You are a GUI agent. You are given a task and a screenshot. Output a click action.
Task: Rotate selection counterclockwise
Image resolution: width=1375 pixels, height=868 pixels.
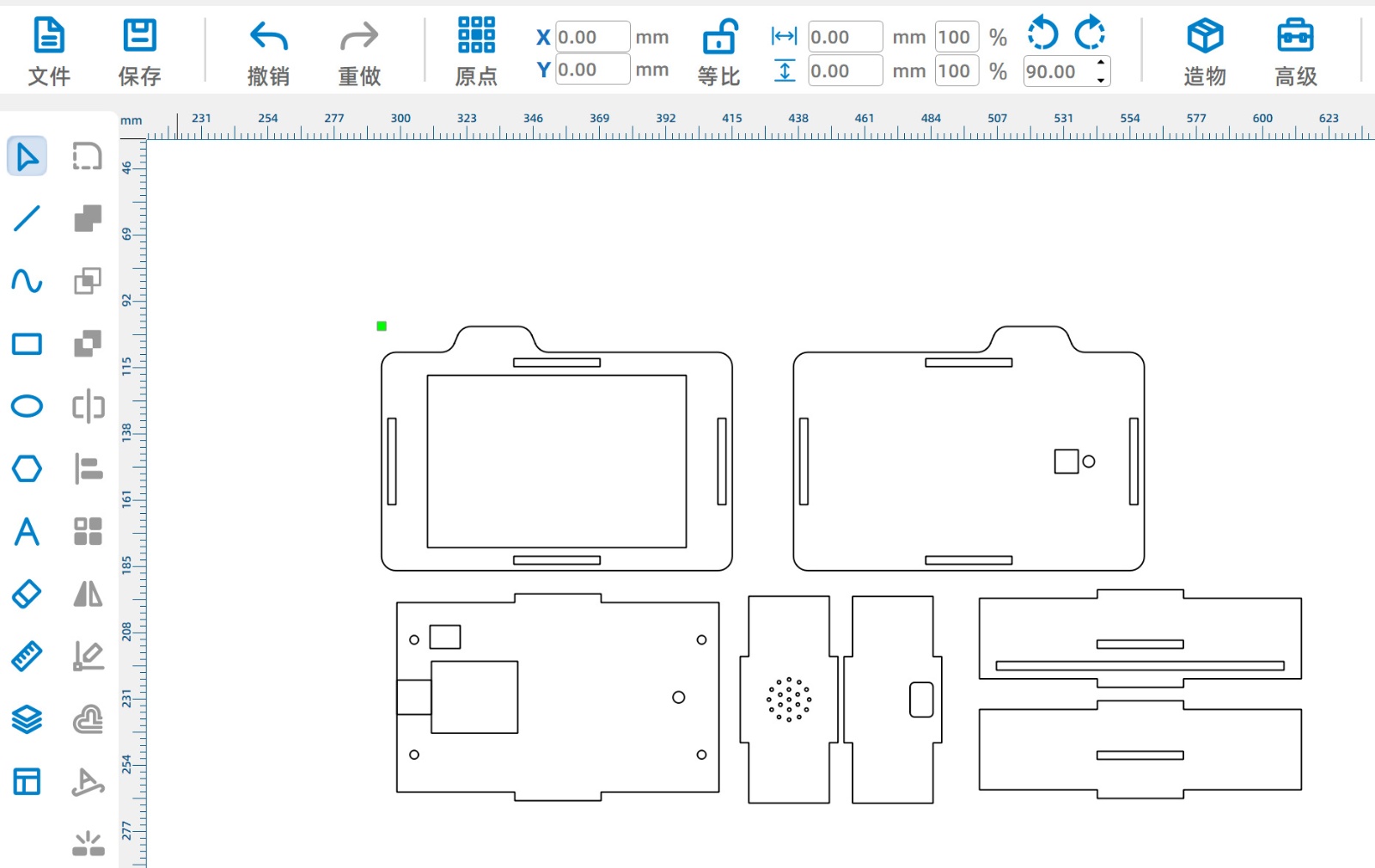[1043, 34]
